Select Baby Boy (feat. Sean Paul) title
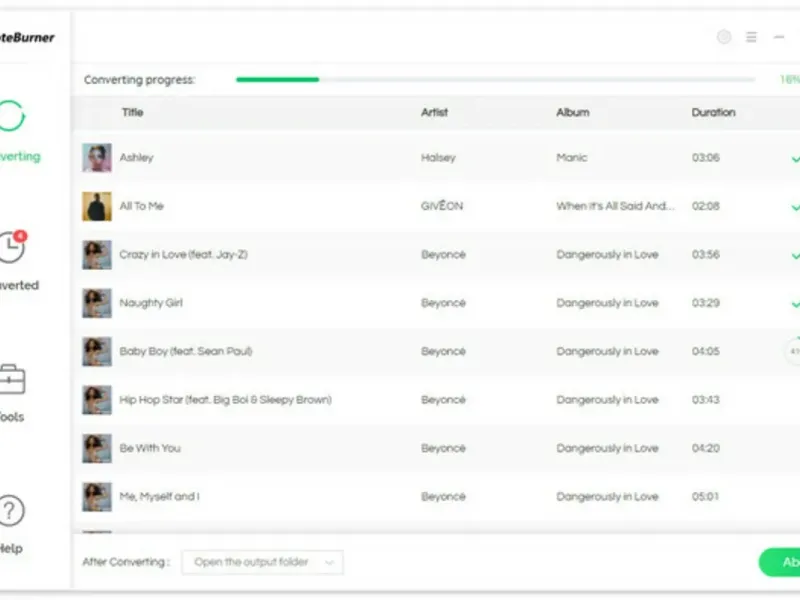The image size is (800, 600). [x=186, y=352]
